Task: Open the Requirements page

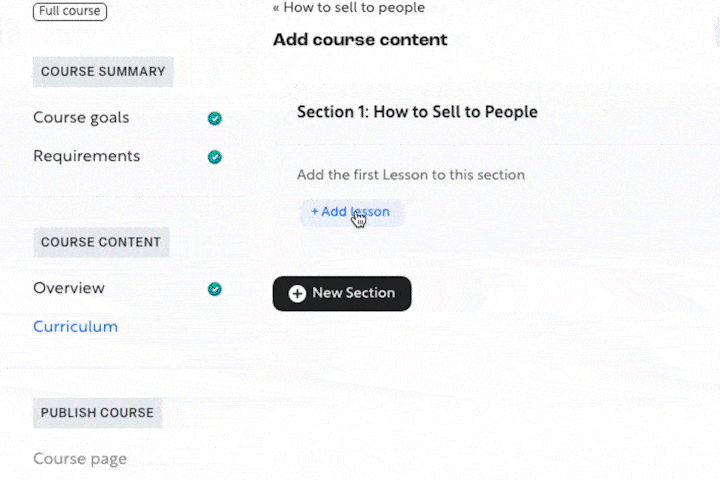Action: tap(86, 157)
